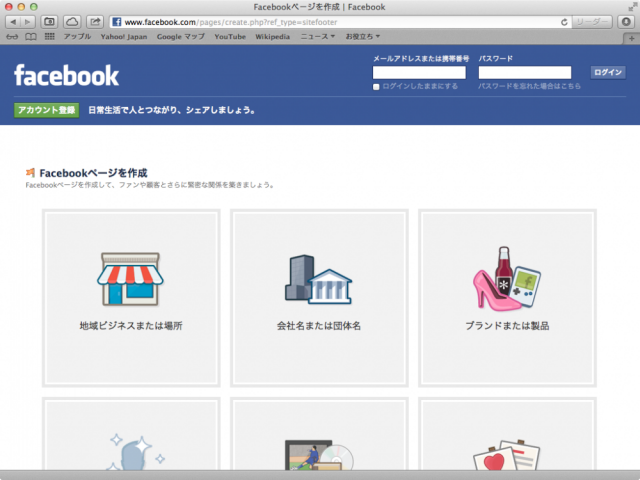Screen dimensions: 640x480
Task: Click the Facebookページを作成 heading
Action: pos(93,173)
